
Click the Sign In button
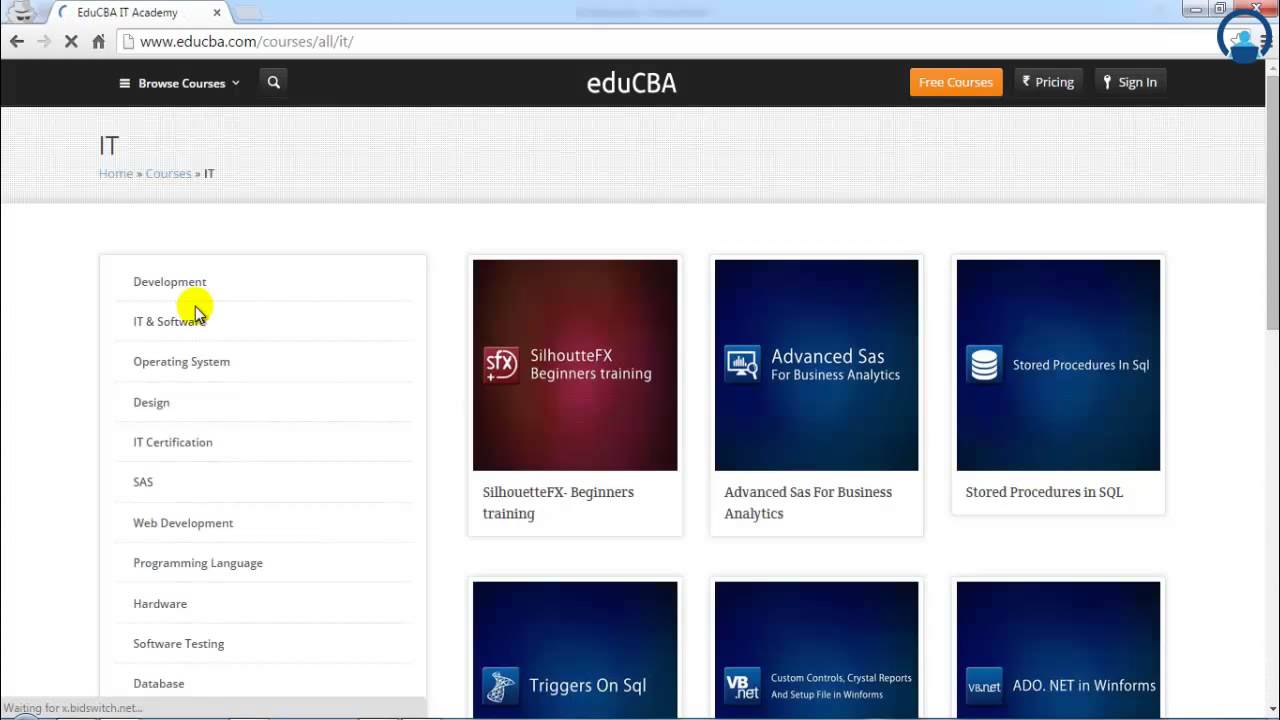(x=1130, y=82)
